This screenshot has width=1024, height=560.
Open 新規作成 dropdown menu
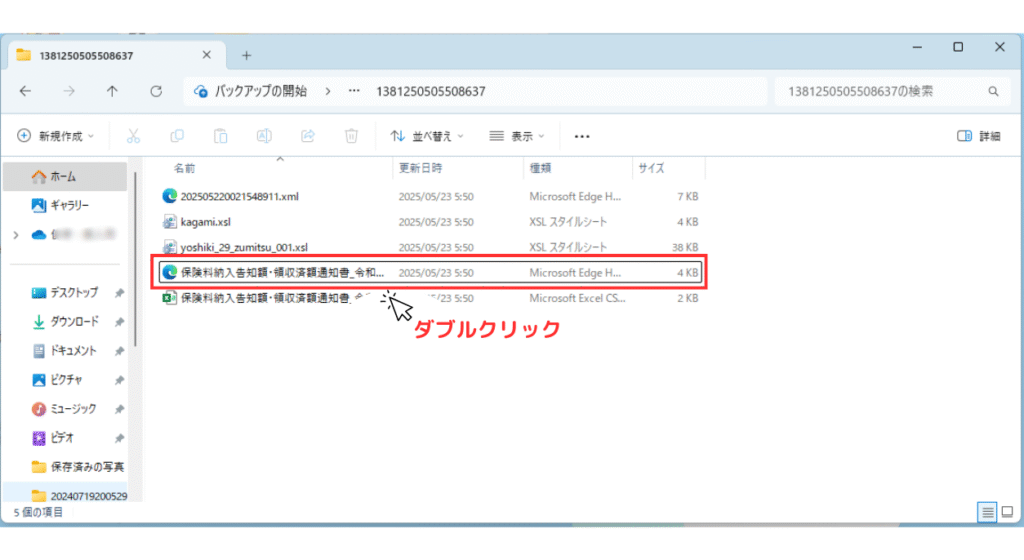(x=56, y=136)
